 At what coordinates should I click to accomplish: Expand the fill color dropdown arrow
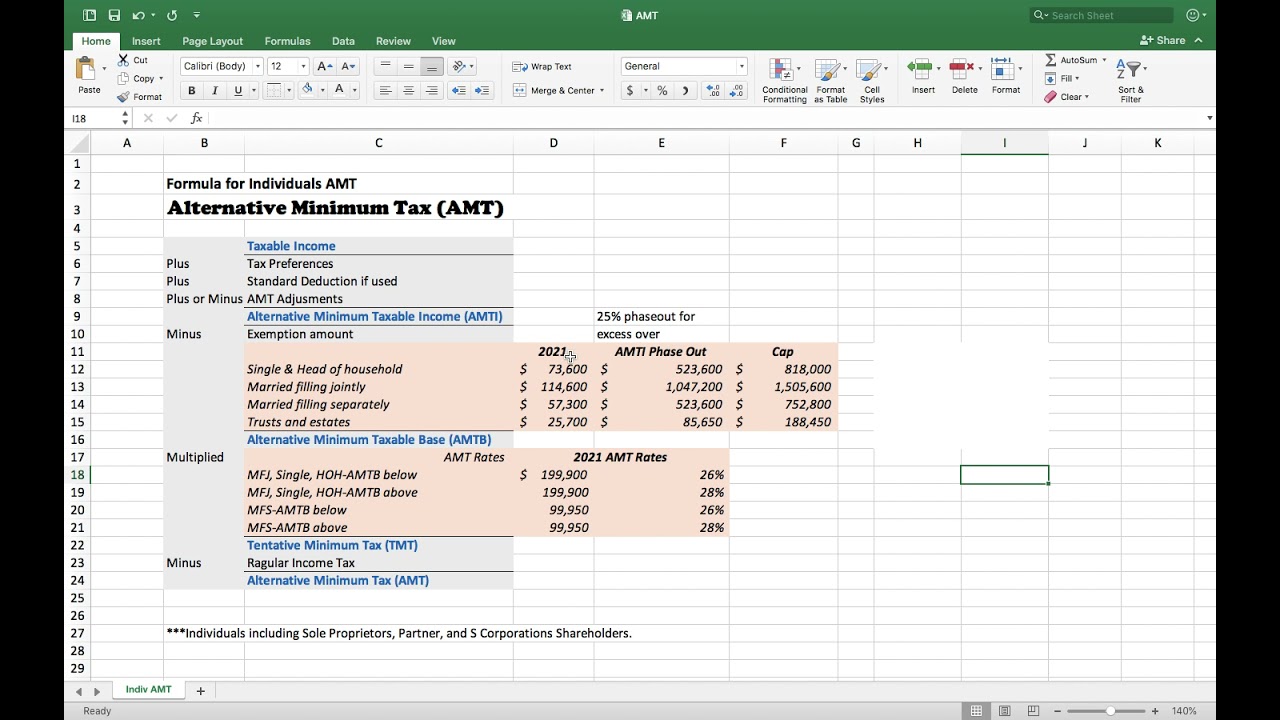tap(322, 90)
